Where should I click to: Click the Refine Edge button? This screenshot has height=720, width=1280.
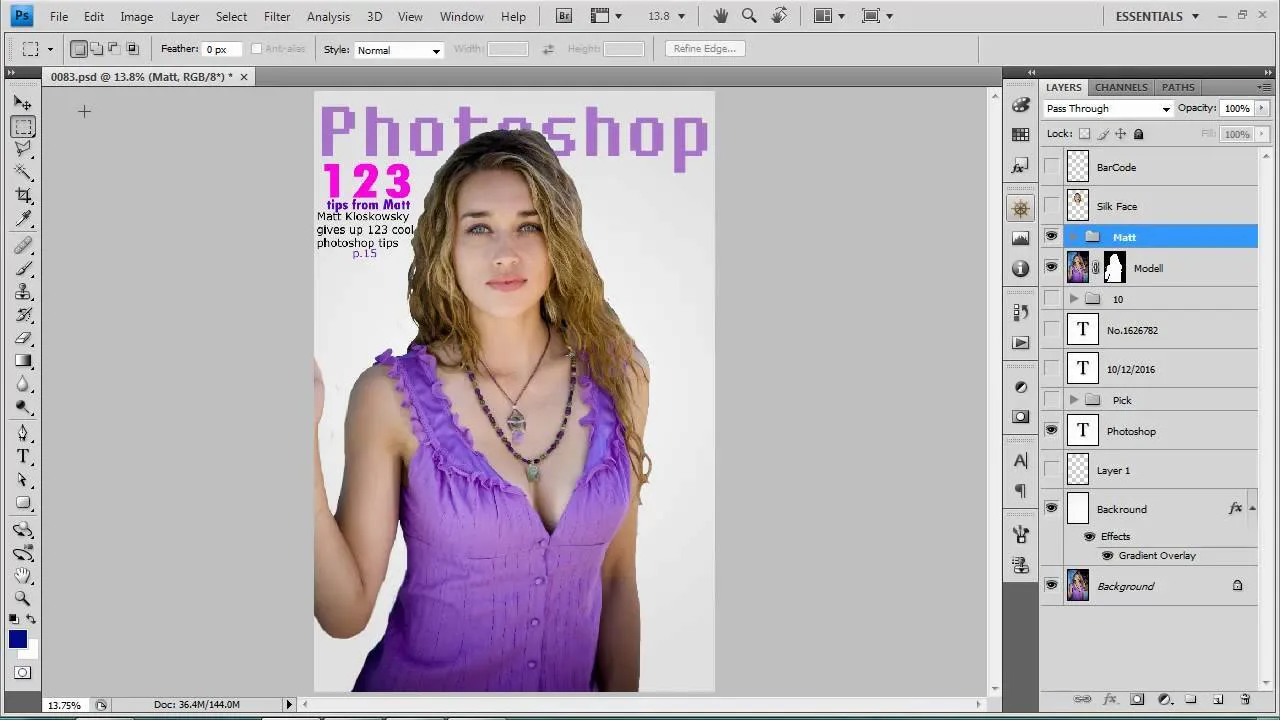[x=704, y=49]
